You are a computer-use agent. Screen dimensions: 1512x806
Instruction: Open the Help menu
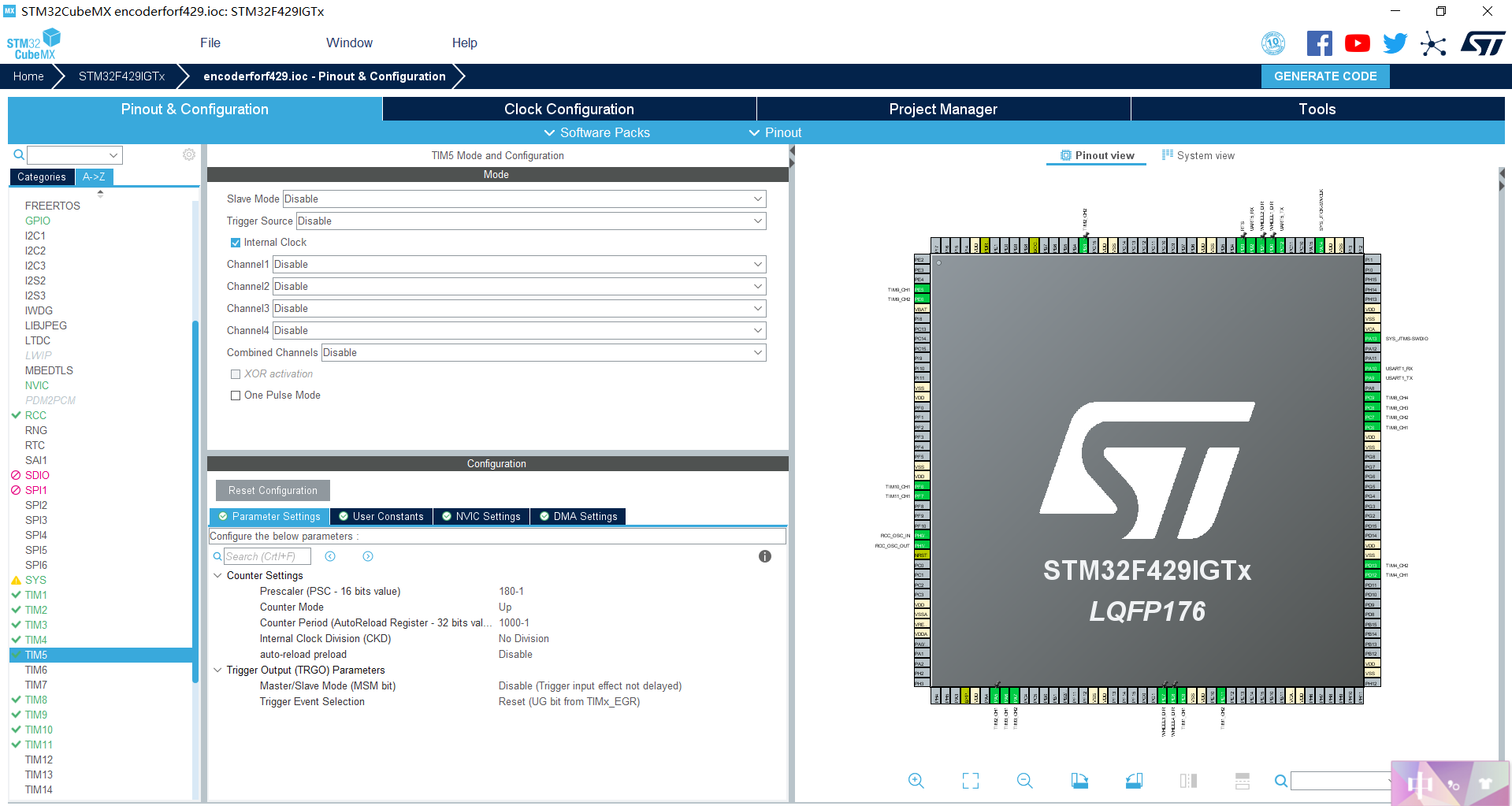(464, 43)
